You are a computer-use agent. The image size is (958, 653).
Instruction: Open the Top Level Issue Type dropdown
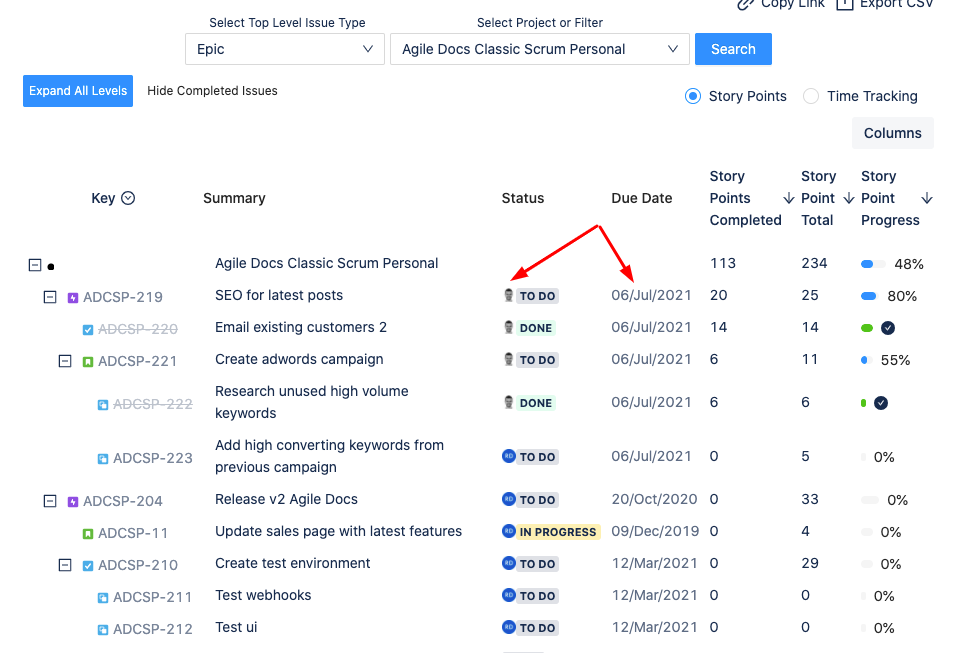tap(285, 49)
